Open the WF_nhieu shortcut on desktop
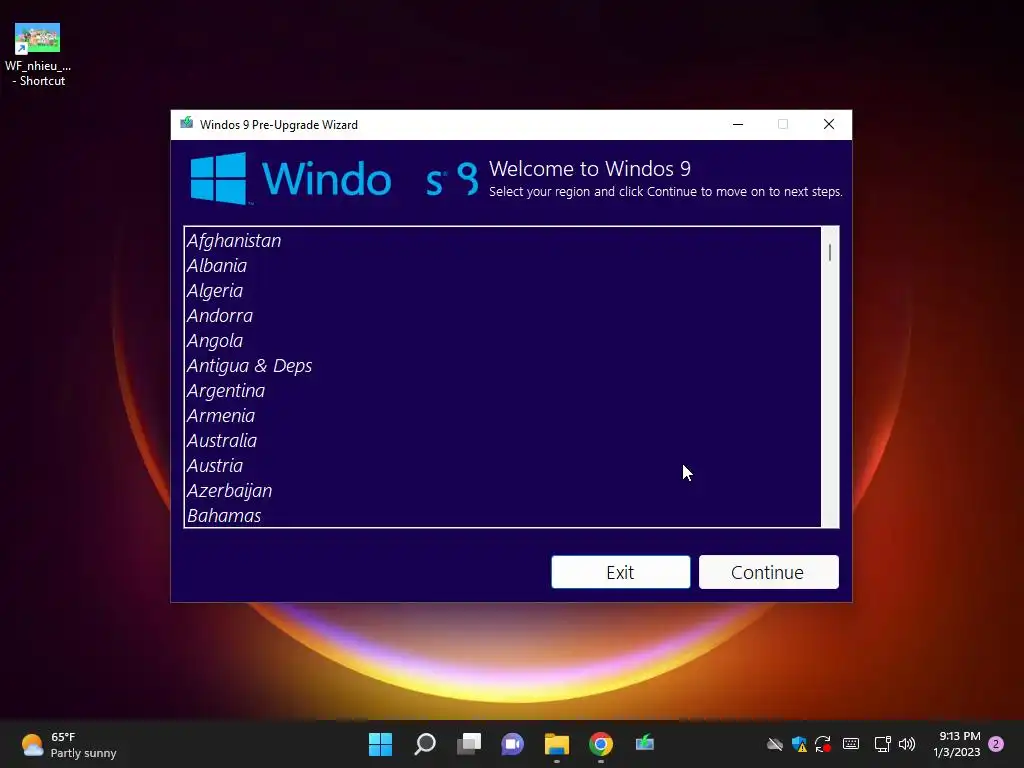This screenshot has height=768, width=1024. coord(38,56)
